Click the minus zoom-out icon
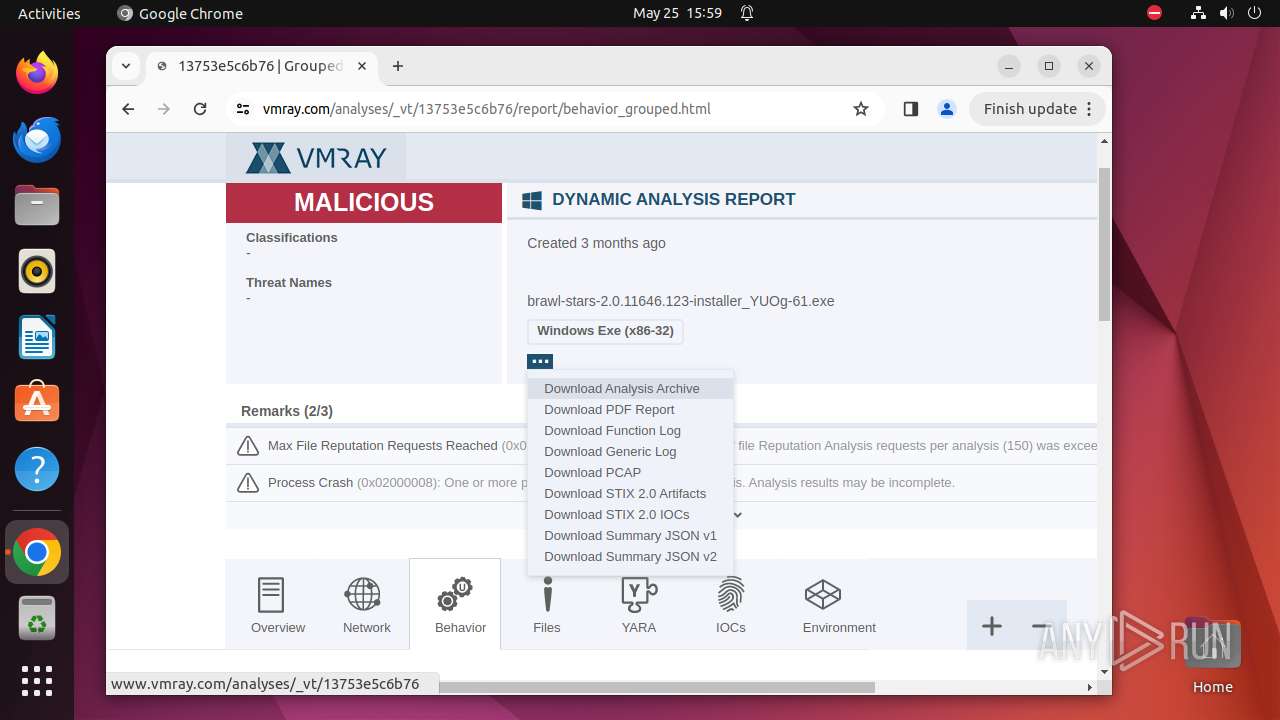 [1040, 626]
